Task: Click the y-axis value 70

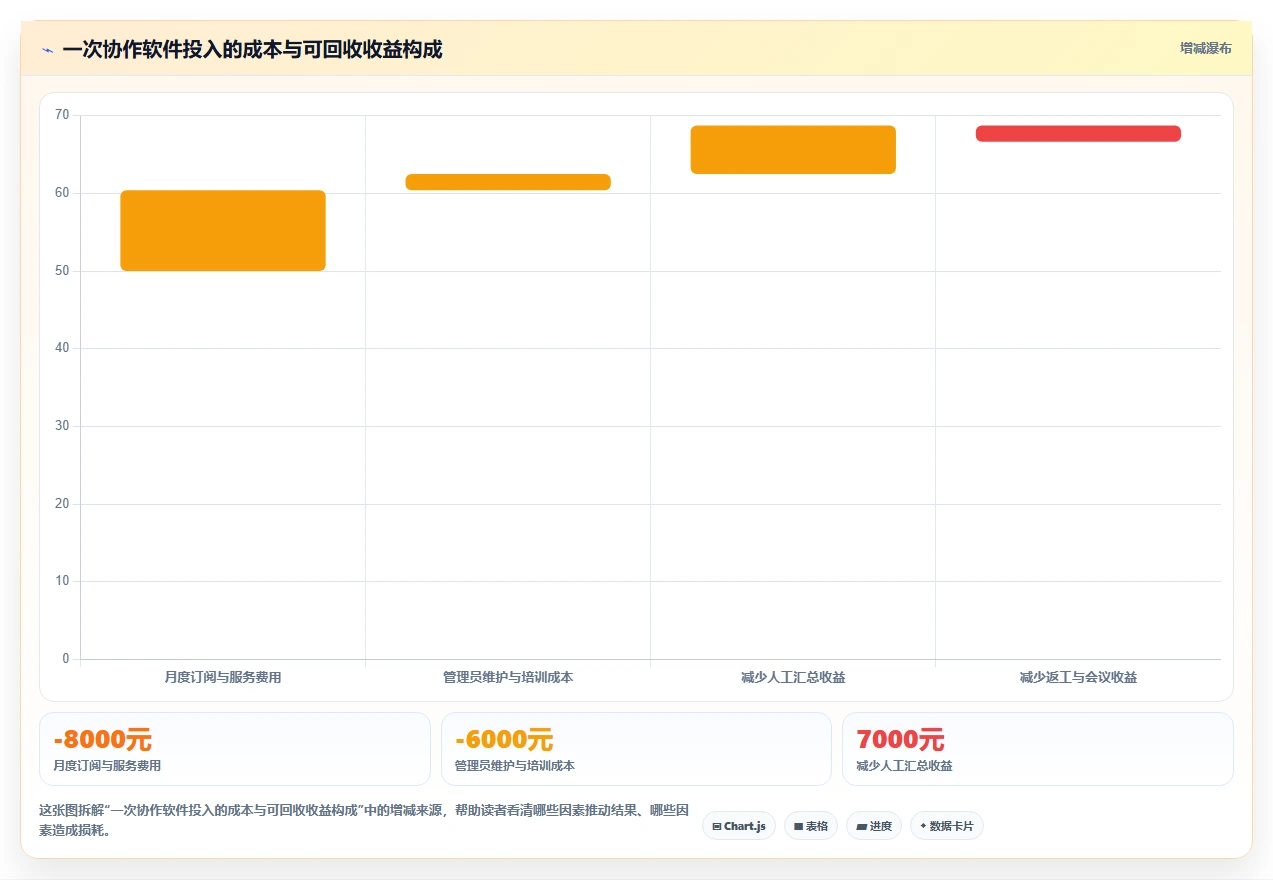Action: pyautogui.click(x=62, y=115)
